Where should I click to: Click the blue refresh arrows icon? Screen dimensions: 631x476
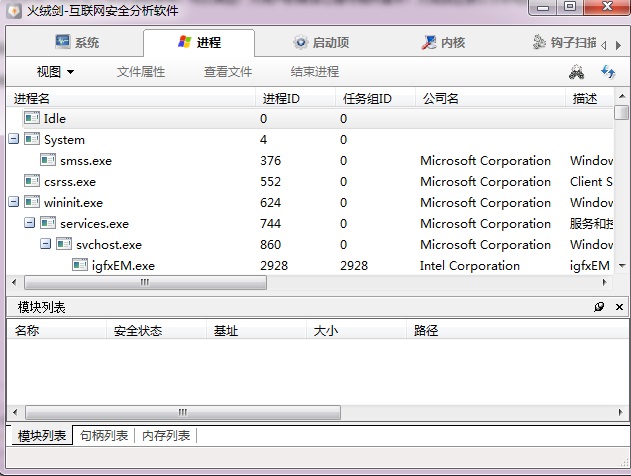(x=607, y=72)
